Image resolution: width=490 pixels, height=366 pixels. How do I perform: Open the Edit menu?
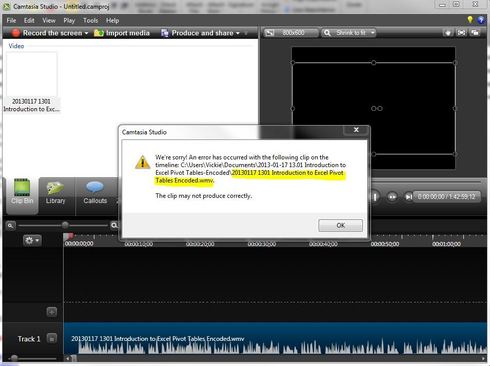29,21
